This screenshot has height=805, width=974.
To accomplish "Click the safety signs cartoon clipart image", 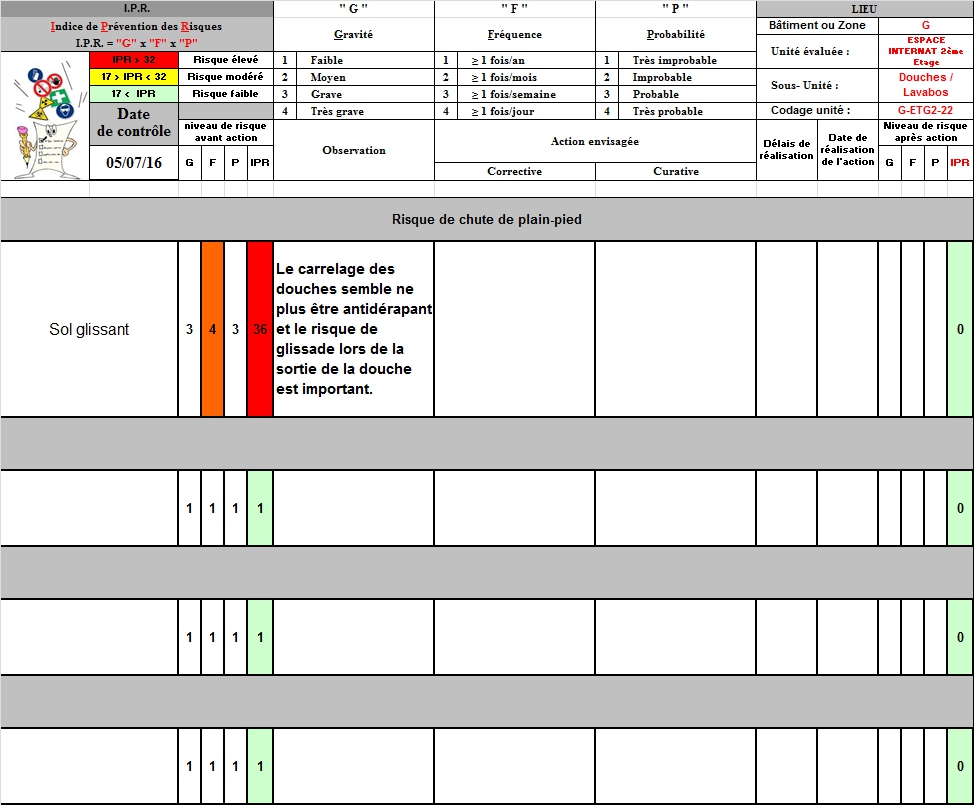I will tap(44, 116).
